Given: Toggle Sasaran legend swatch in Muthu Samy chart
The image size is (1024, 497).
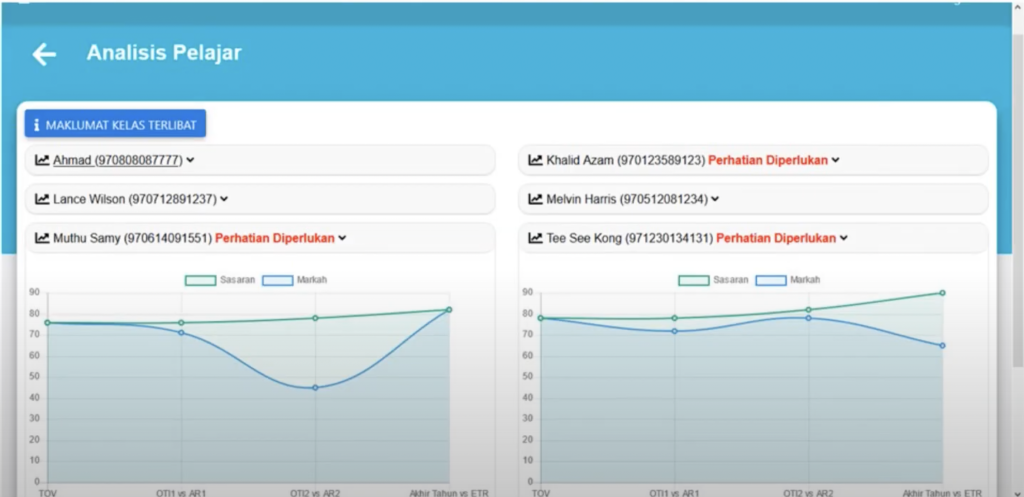Looking at the screenshot, I should pyautogui.click(x=200, y=280).
